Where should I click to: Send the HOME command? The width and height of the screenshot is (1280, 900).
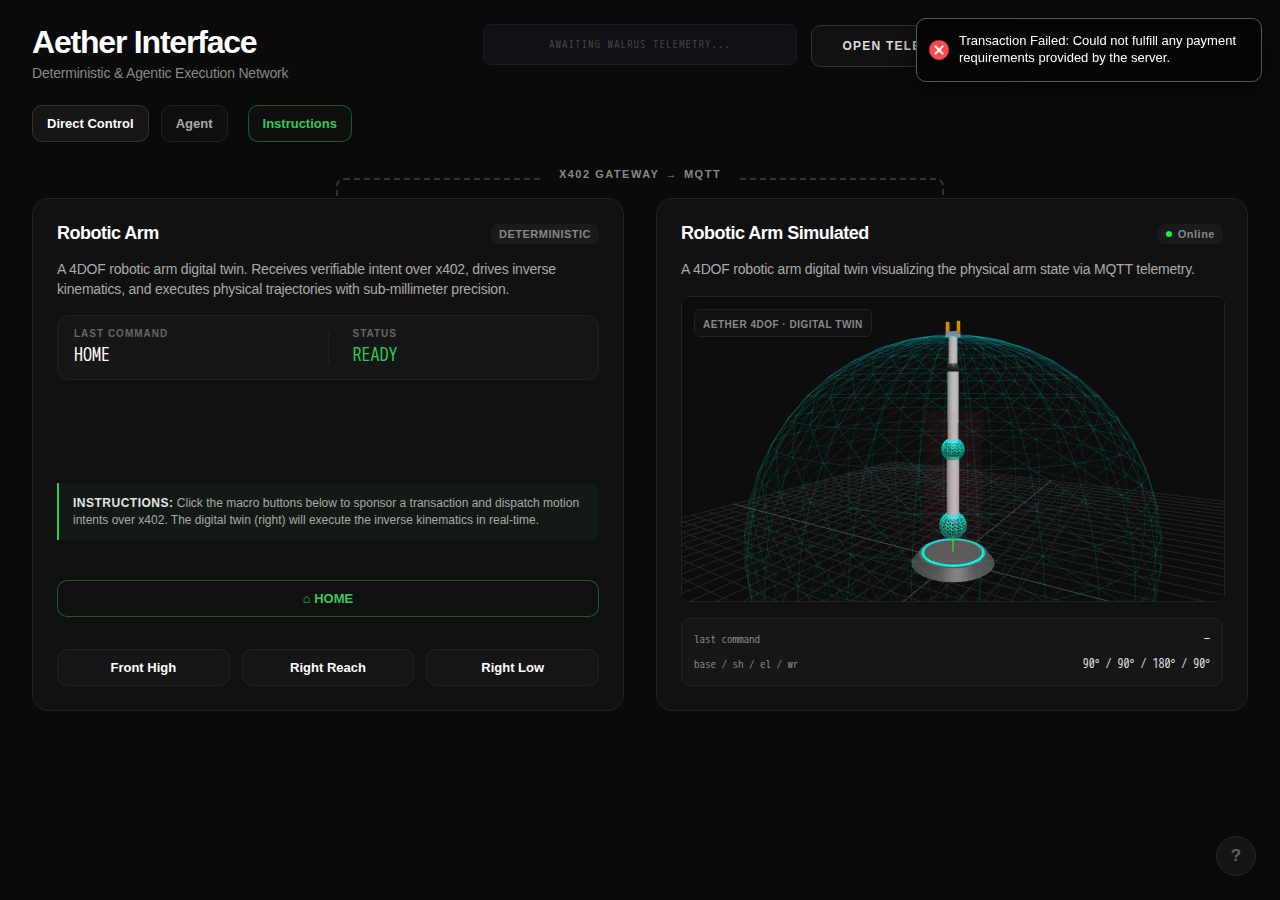(x=328, y=599)
